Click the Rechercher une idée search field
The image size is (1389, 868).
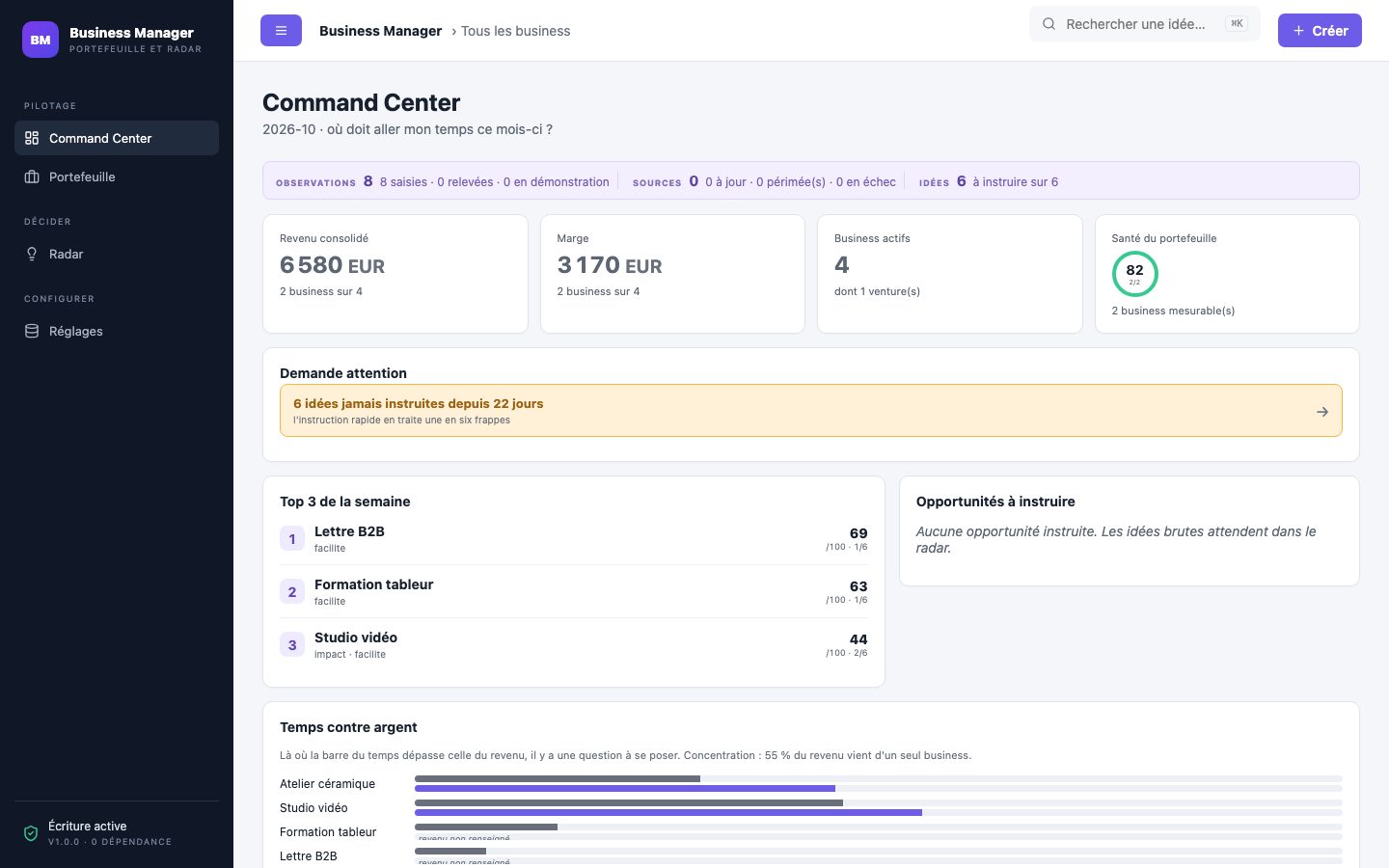click(x=1145, y=24)
